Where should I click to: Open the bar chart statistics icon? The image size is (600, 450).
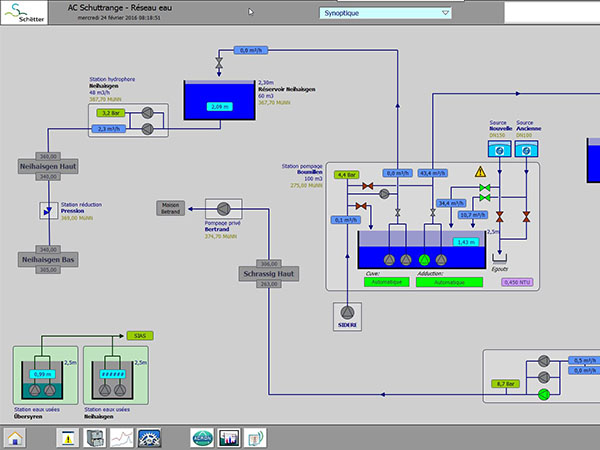[x=228, y=438]
